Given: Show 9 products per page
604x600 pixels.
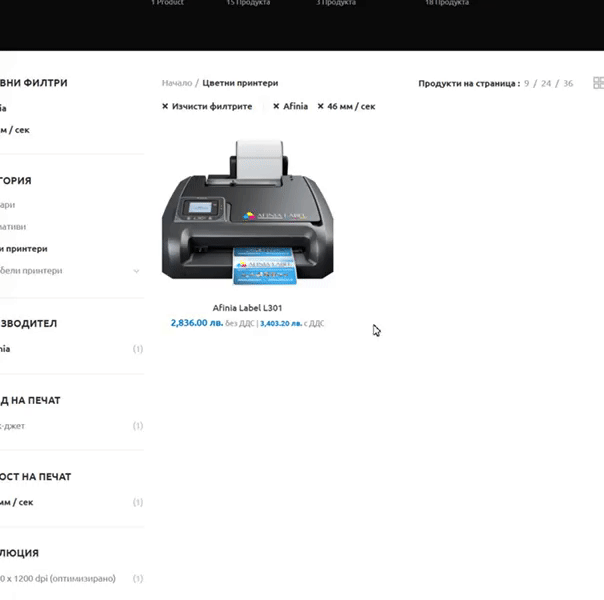Looking at the screenshot, I should [x=527, y=83].
